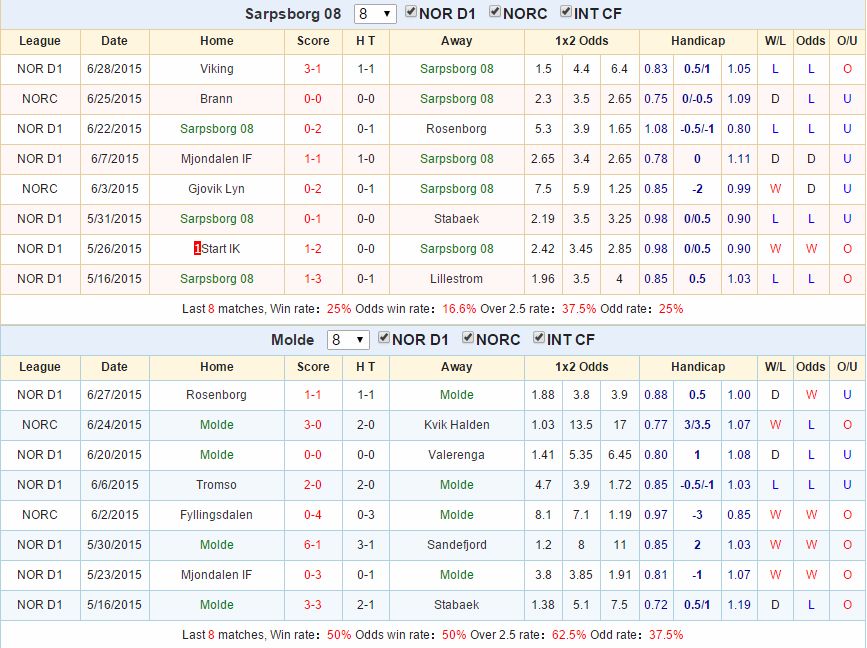867x648 pixels.
Task: Click odds value 1.19 in Molde vs Stabaek row
Action: click(x=739, y=605)
